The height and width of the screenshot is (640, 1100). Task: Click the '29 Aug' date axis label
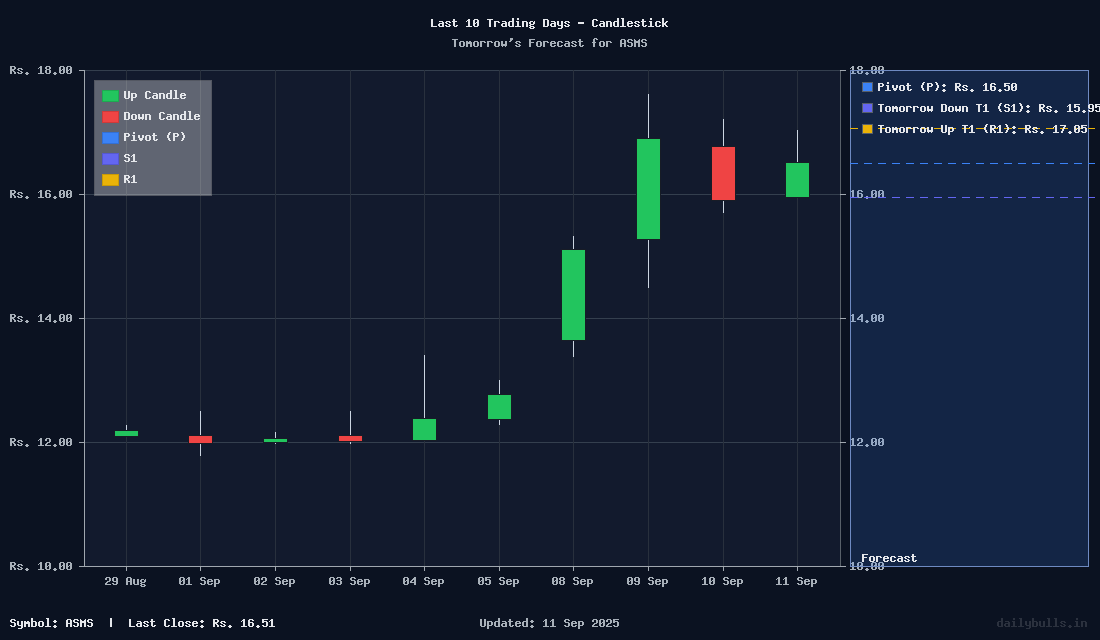pyautogui.click(x=126, y=581)
